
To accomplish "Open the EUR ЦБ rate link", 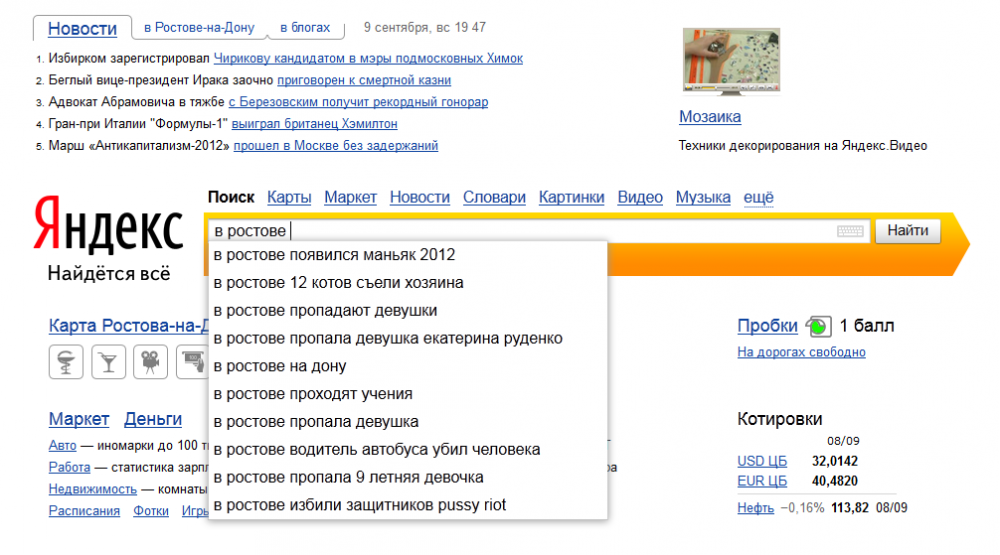I will pyautogui.click(x=762, y=481).
